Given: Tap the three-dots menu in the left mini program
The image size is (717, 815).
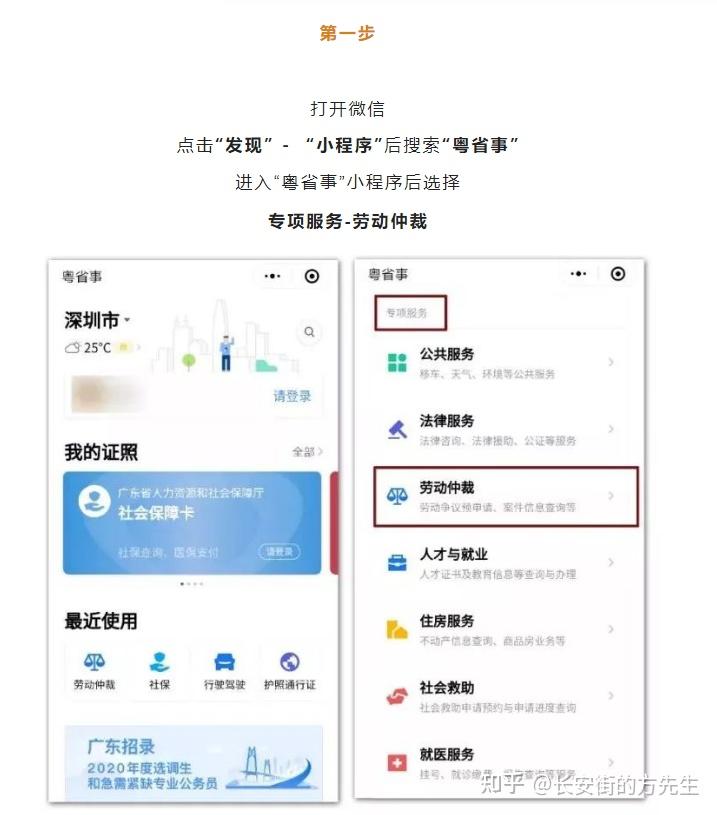Looking at the screenshot, I should tap(272, 276).
